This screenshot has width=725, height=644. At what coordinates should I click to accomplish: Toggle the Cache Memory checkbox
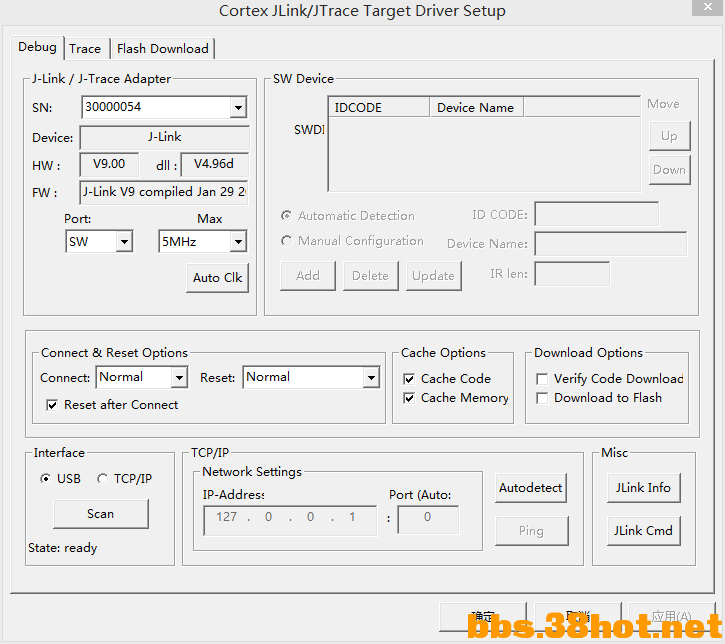[409, 398]
